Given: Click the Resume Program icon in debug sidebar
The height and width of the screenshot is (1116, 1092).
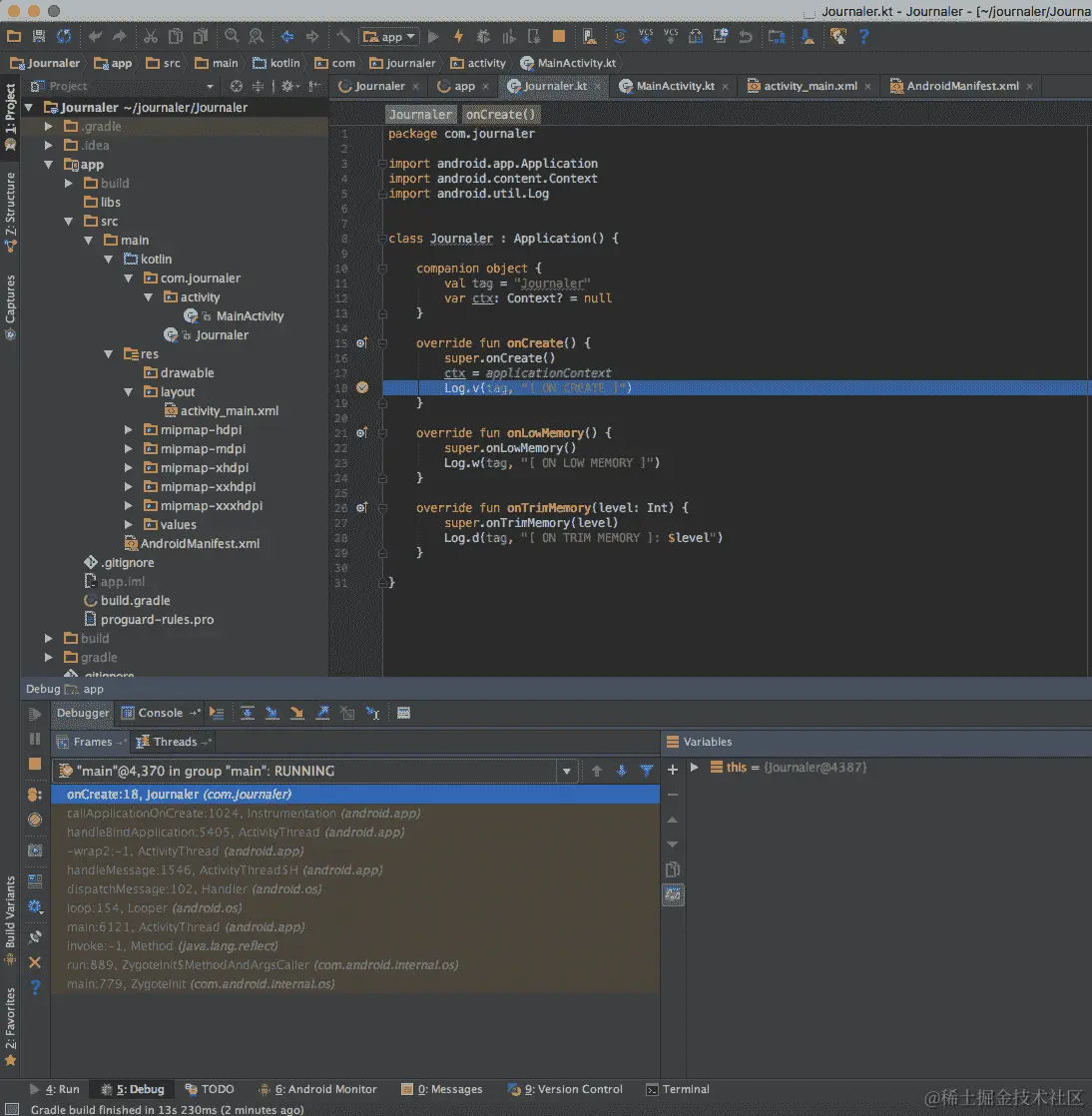Looking at the screenshot, I should pos(34,714).
